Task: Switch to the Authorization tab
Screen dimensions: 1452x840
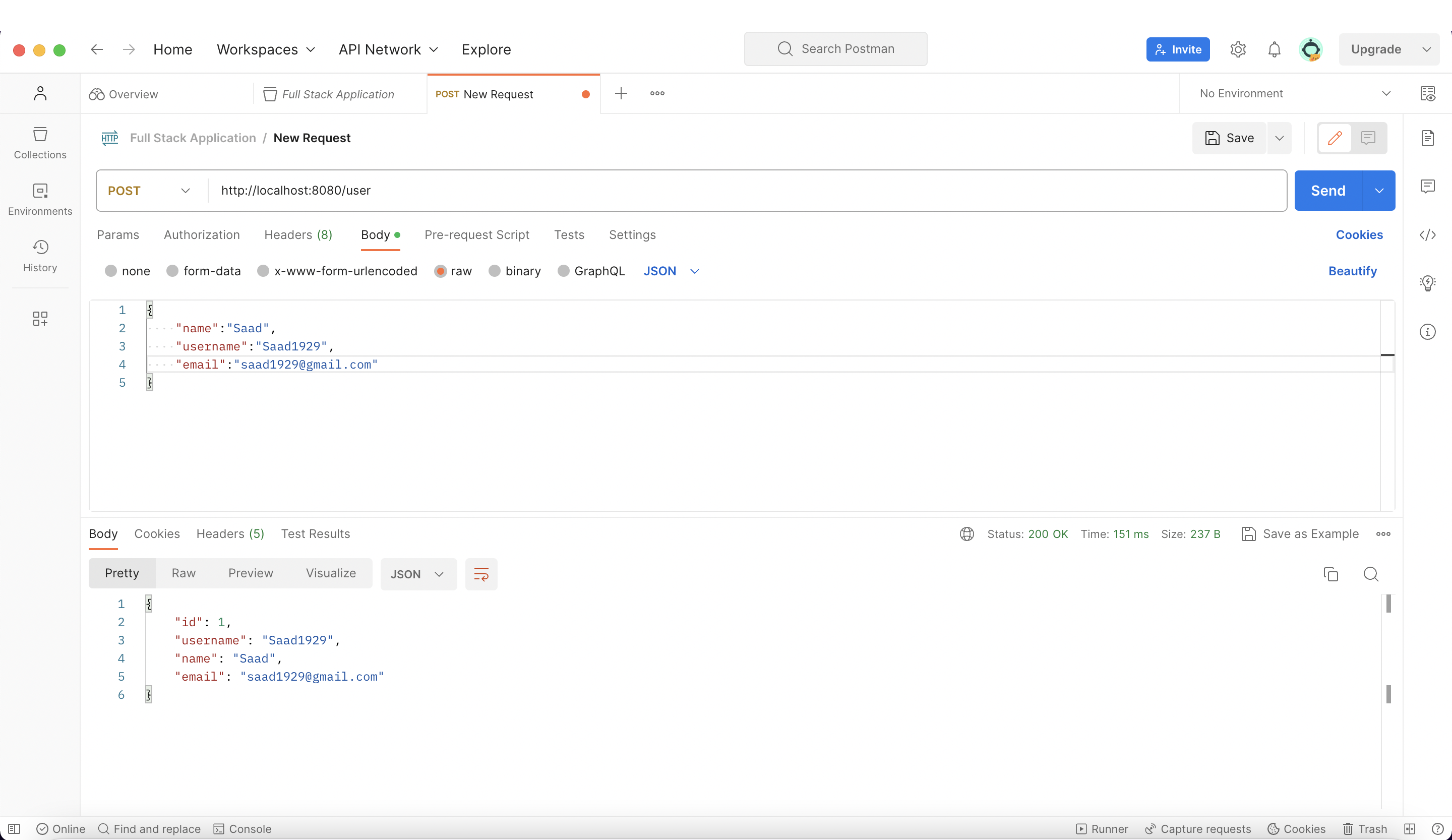Action: pos(202,234)
